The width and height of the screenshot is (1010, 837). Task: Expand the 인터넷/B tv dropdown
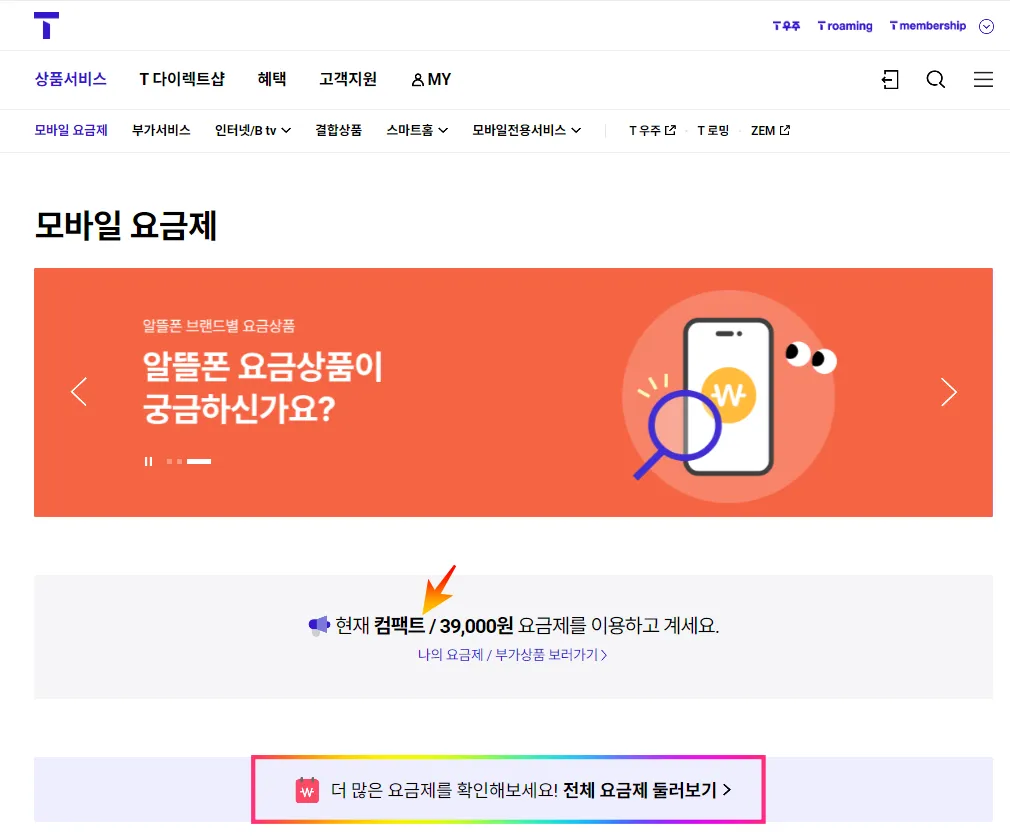253,130
